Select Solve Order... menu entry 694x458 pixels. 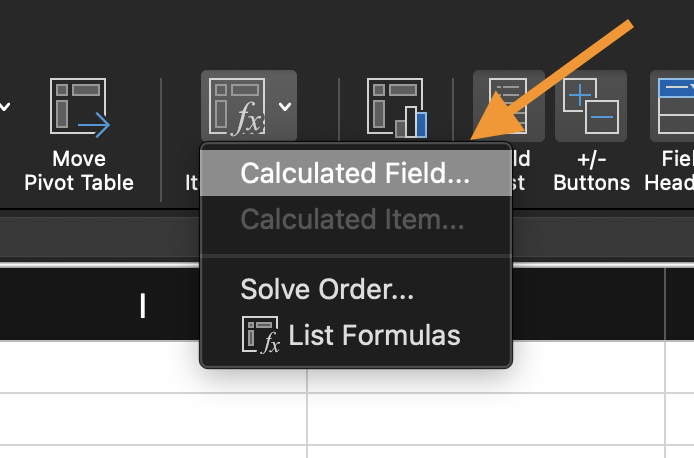point(327,290)
